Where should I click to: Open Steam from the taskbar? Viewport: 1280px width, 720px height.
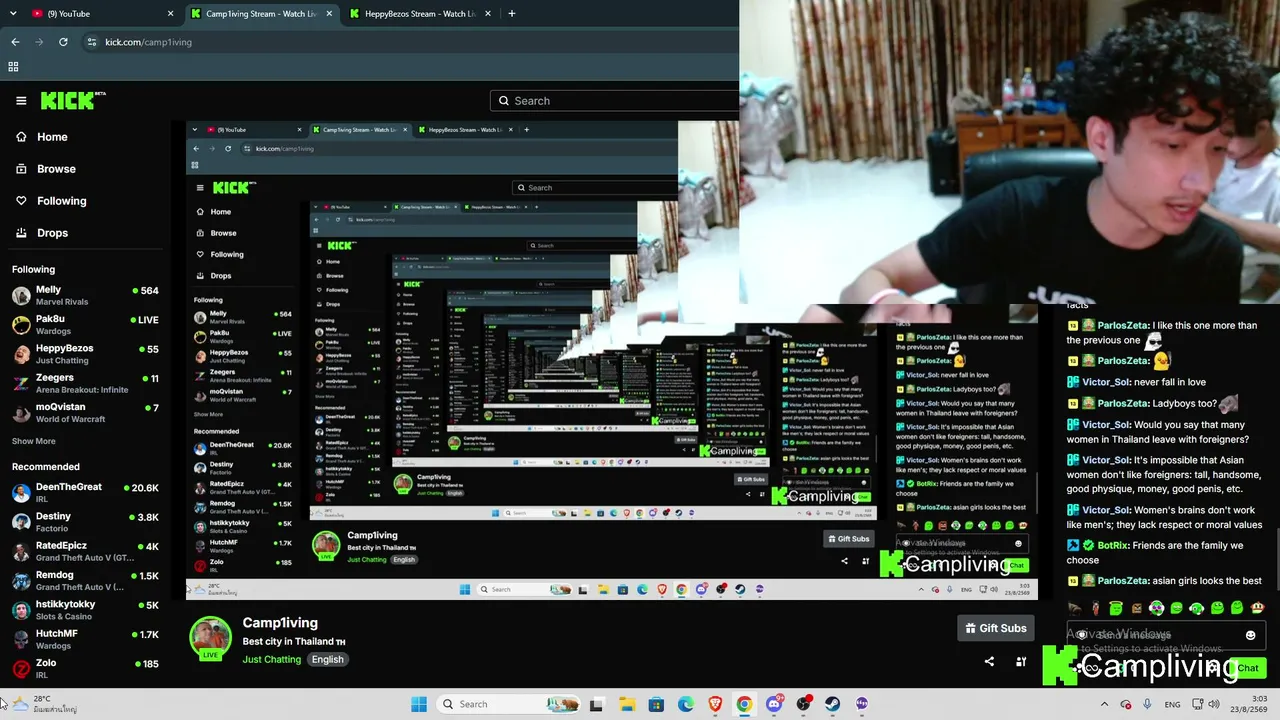point(832,704)
